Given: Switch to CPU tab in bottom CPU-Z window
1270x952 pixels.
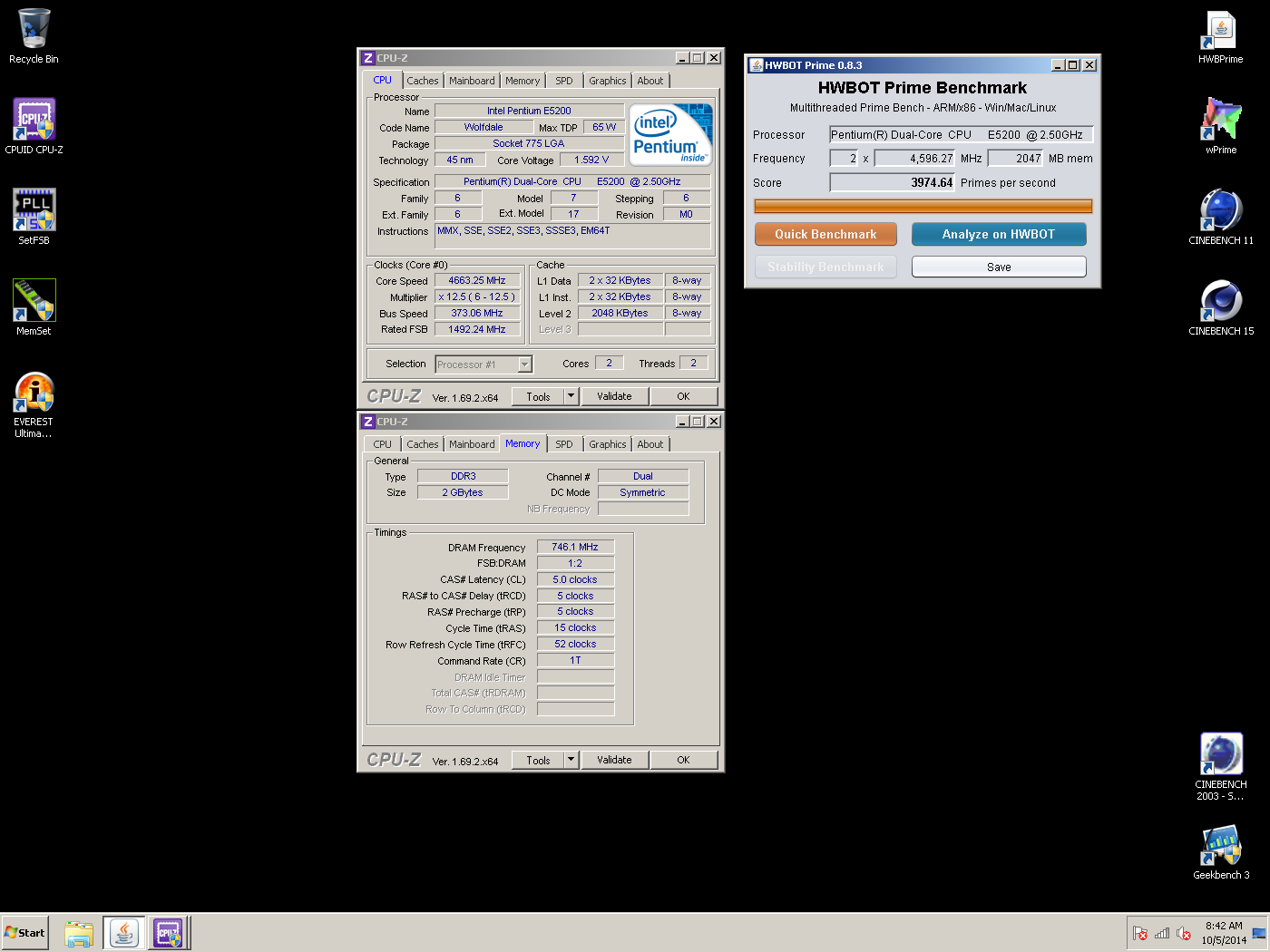Looking at the screenshot, I should [383, 444].
